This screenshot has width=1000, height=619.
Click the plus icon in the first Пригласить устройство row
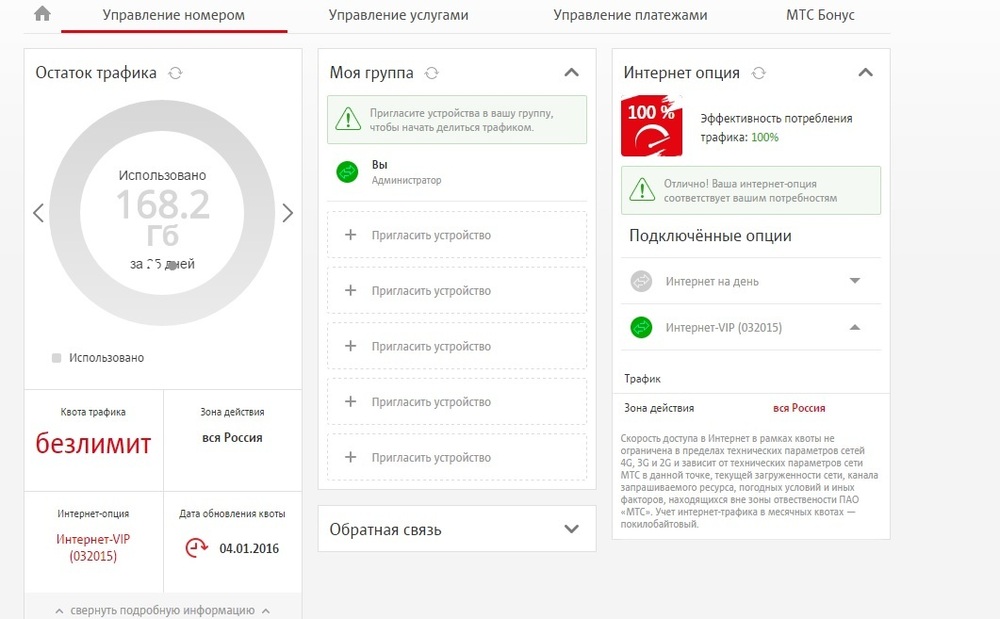(x=350, y=235)
